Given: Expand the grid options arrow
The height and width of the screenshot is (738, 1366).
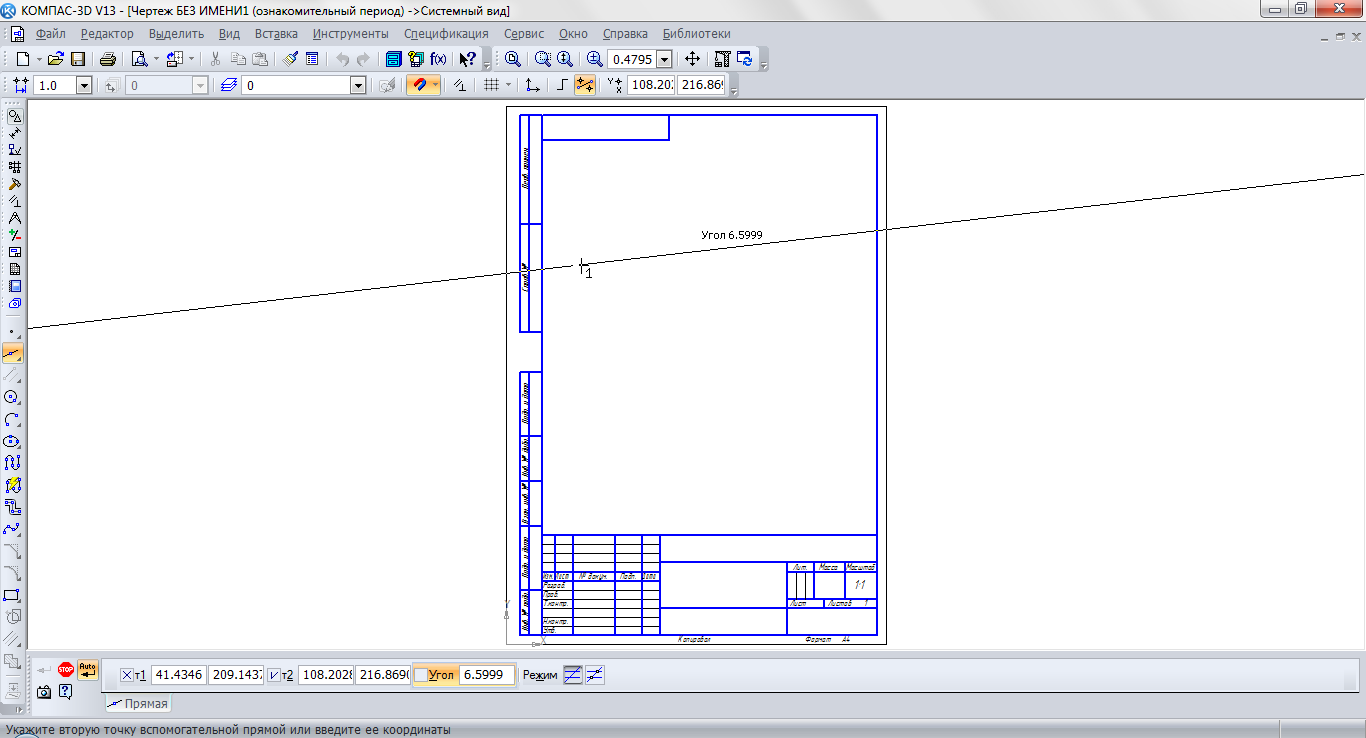Looking at the screenshot, I should (508, 86).
